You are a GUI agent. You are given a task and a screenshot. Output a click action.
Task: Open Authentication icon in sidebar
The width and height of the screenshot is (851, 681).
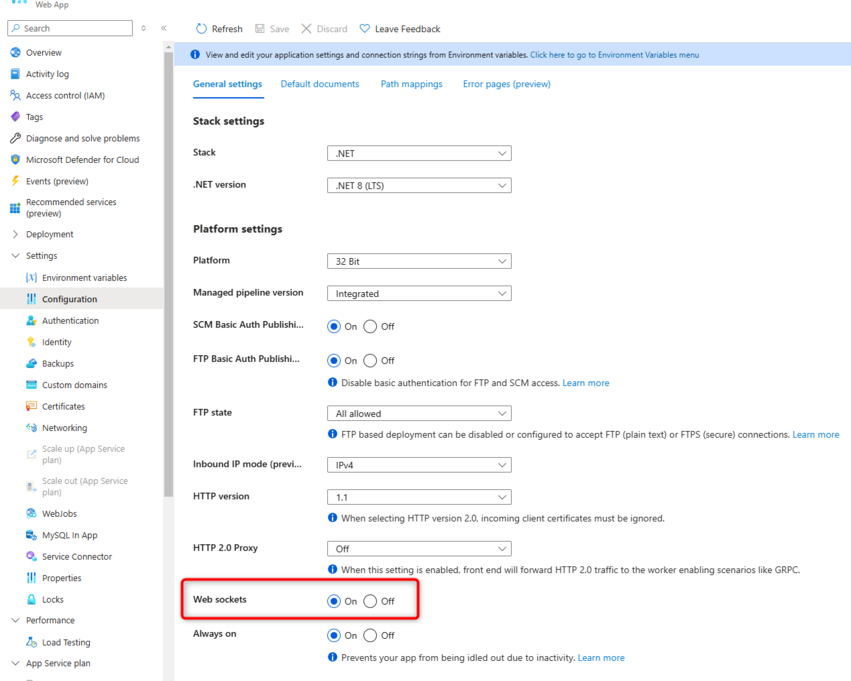click(31, 321)
